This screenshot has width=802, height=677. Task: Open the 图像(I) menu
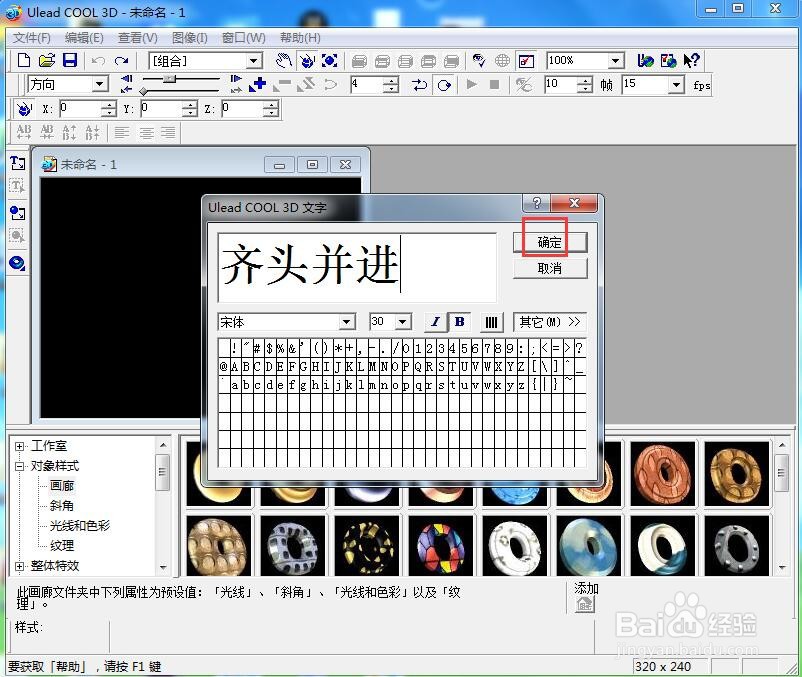point(190,38)
